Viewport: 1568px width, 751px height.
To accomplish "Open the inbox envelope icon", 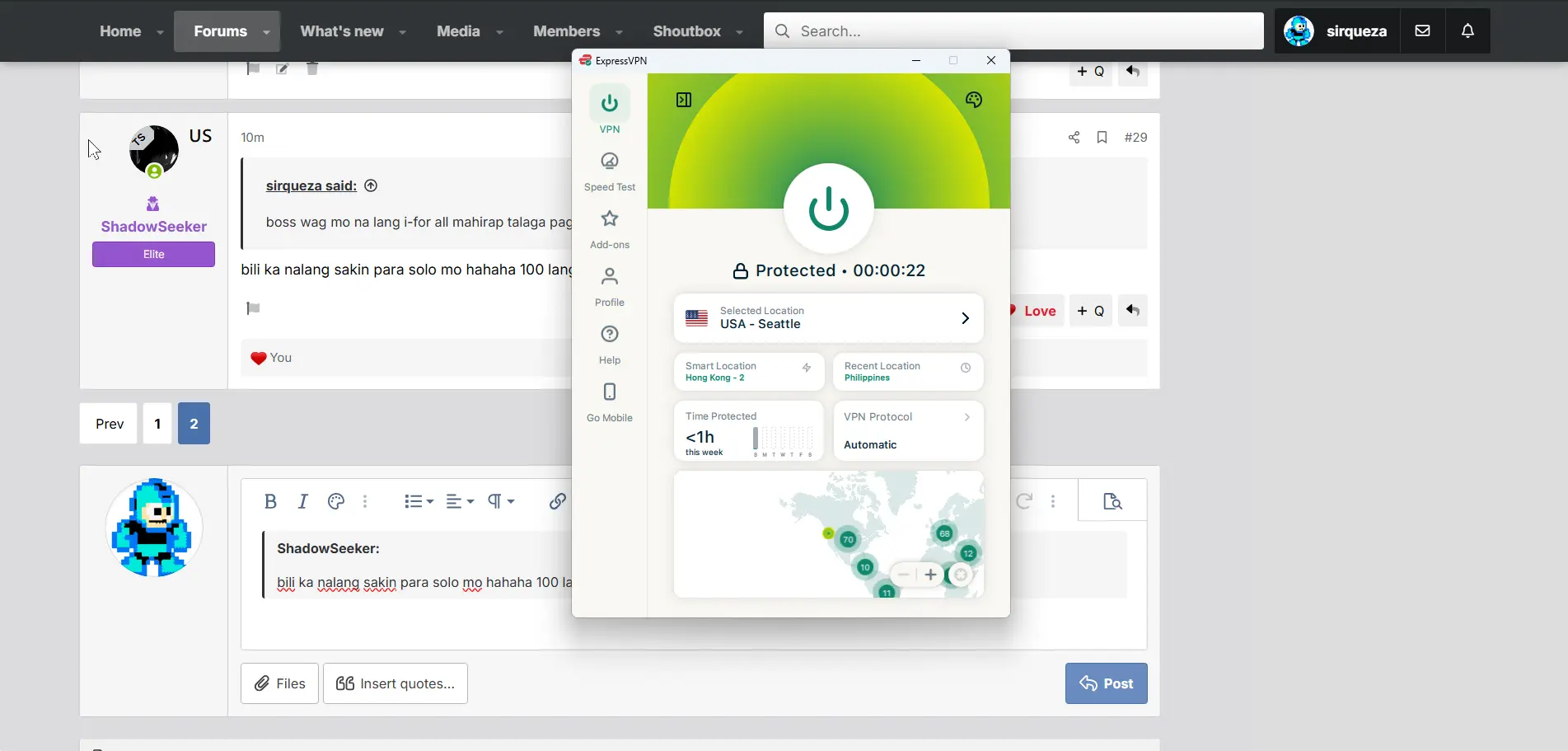I will [1422, 31].
